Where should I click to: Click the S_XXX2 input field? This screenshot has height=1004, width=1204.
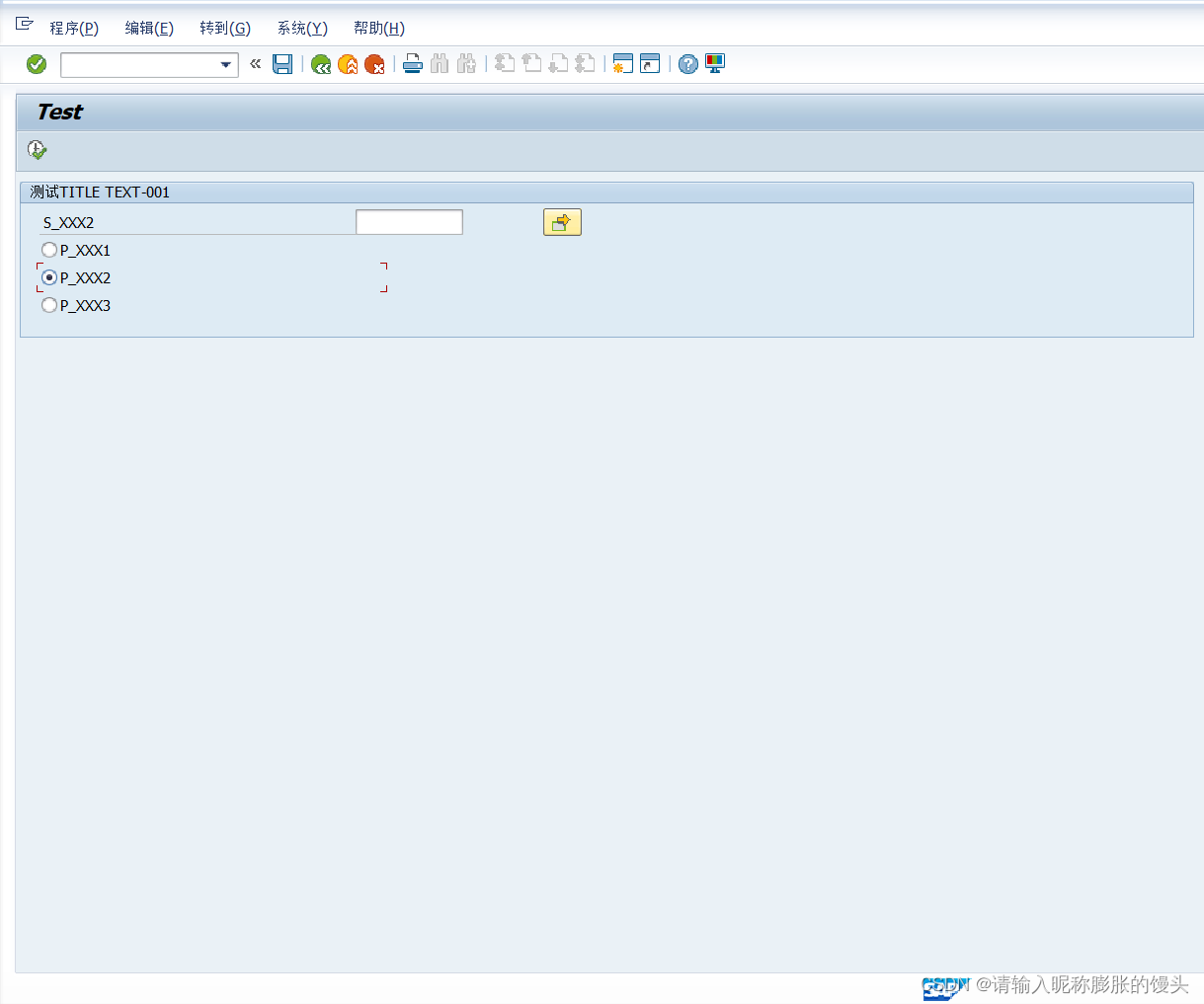409,222
